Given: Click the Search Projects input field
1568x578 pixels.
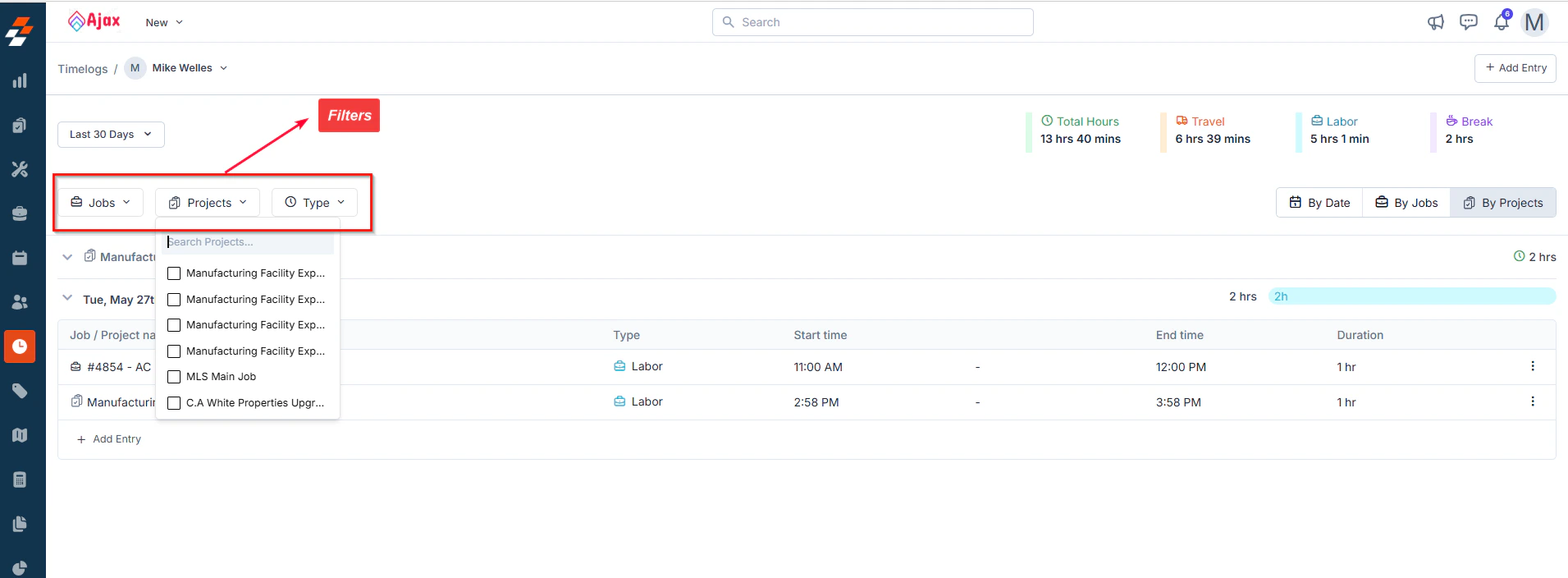Looking at the screenshot, I should click(x=249, y=242).
